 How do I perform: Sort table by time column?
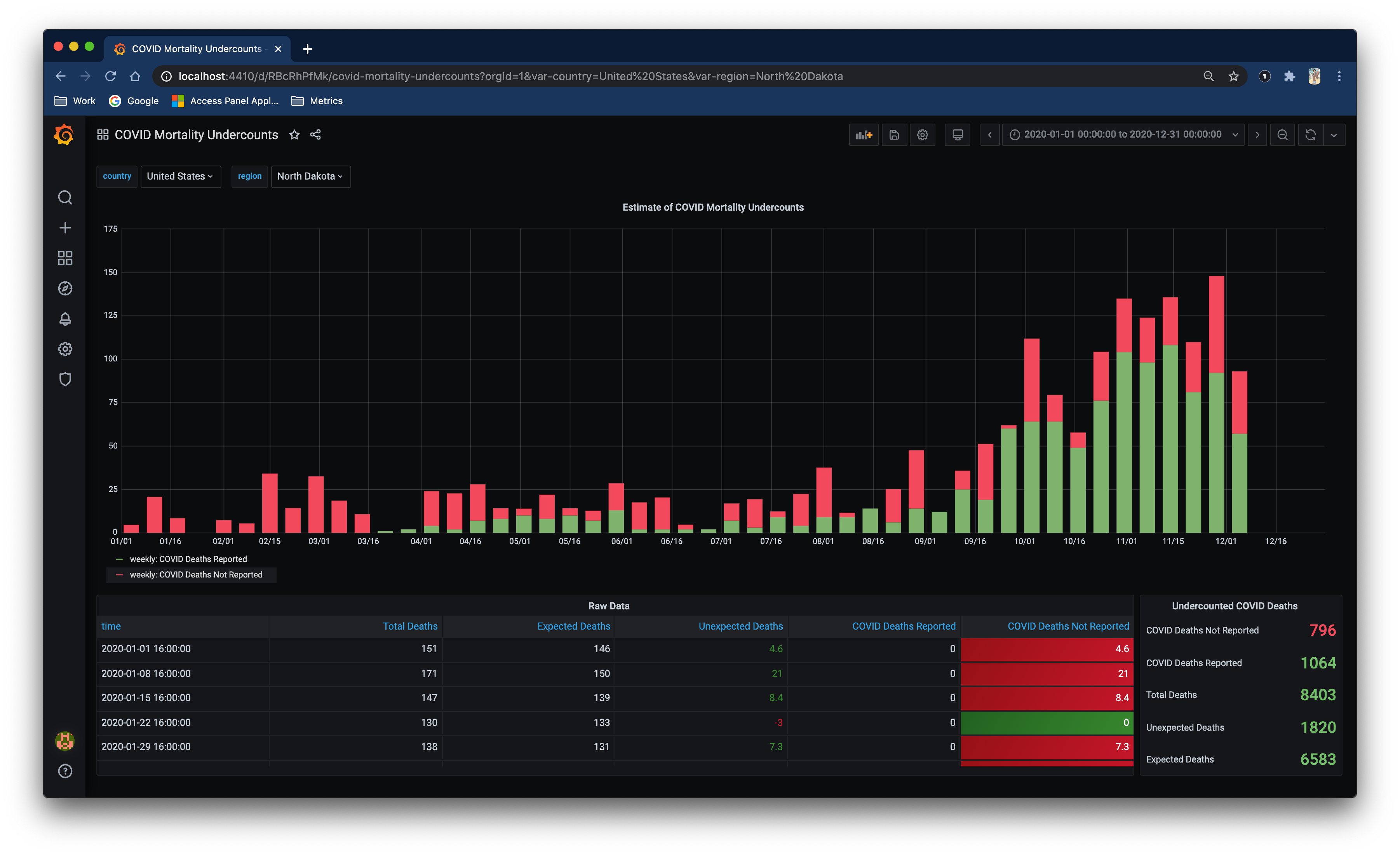click(x=111, y=626)
